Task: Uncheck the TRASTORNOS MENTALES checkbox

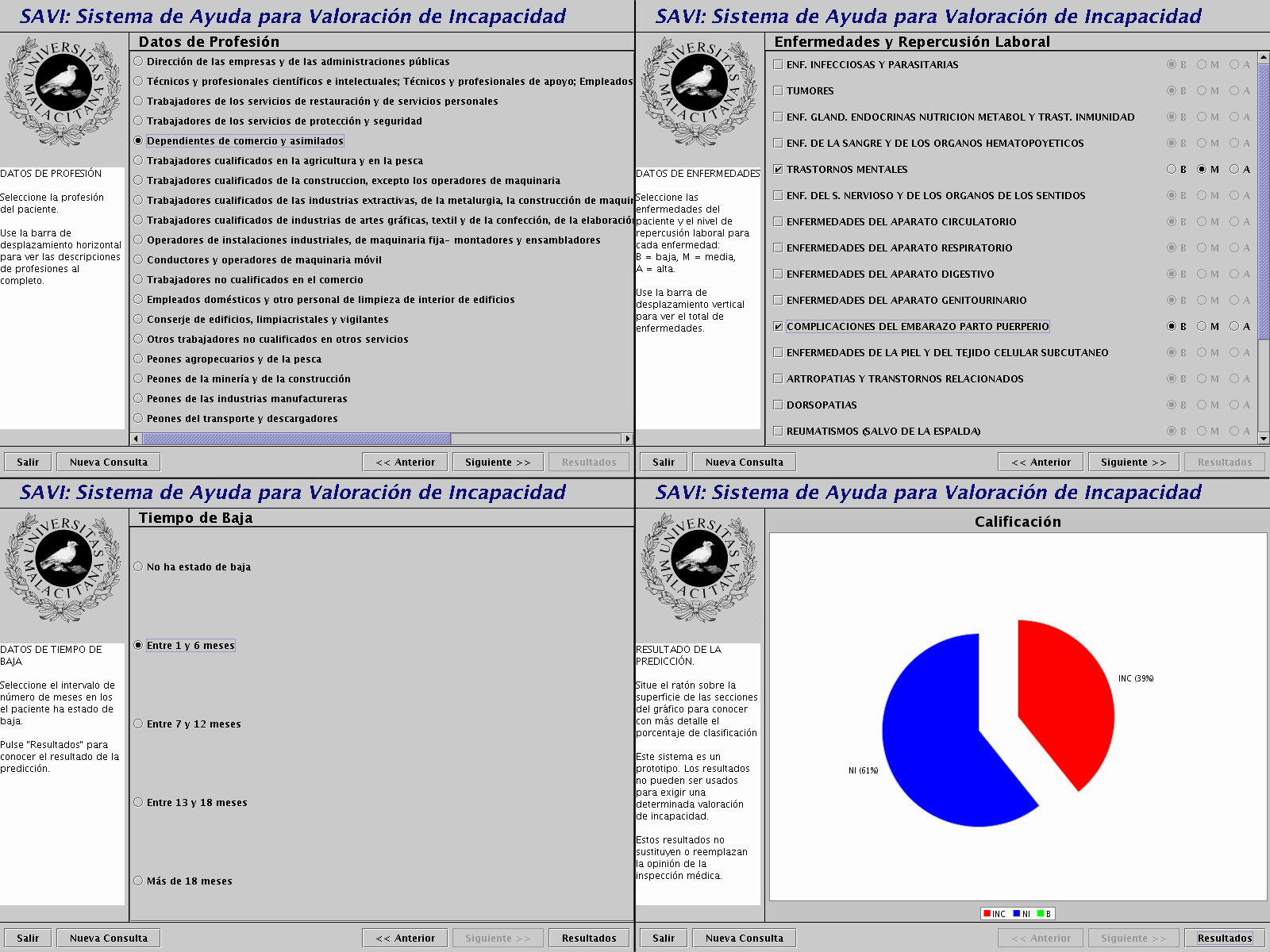Action: (778, 170)
